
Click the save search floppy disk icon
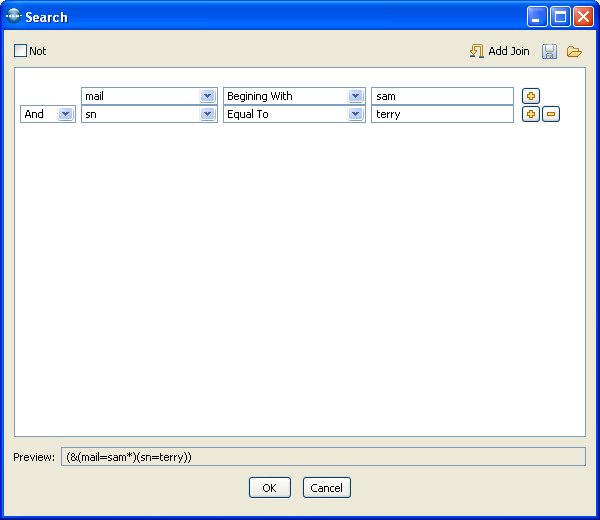[x=550, y=51]
